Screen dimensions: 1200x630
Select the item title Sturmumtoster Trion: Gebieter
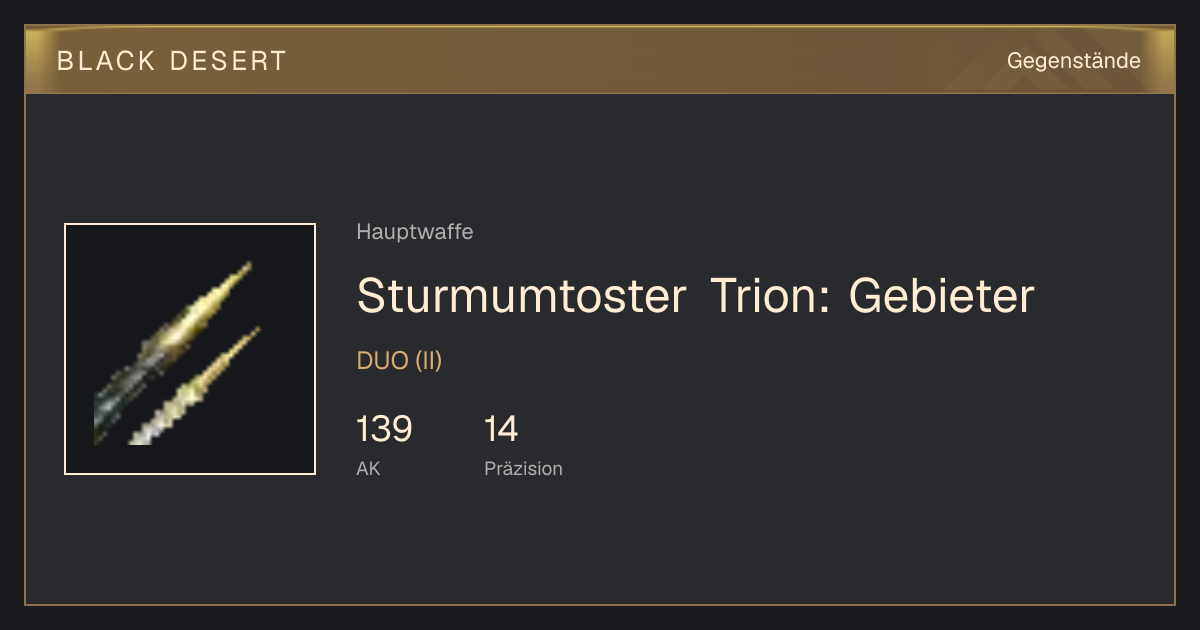tap(695, 296)
